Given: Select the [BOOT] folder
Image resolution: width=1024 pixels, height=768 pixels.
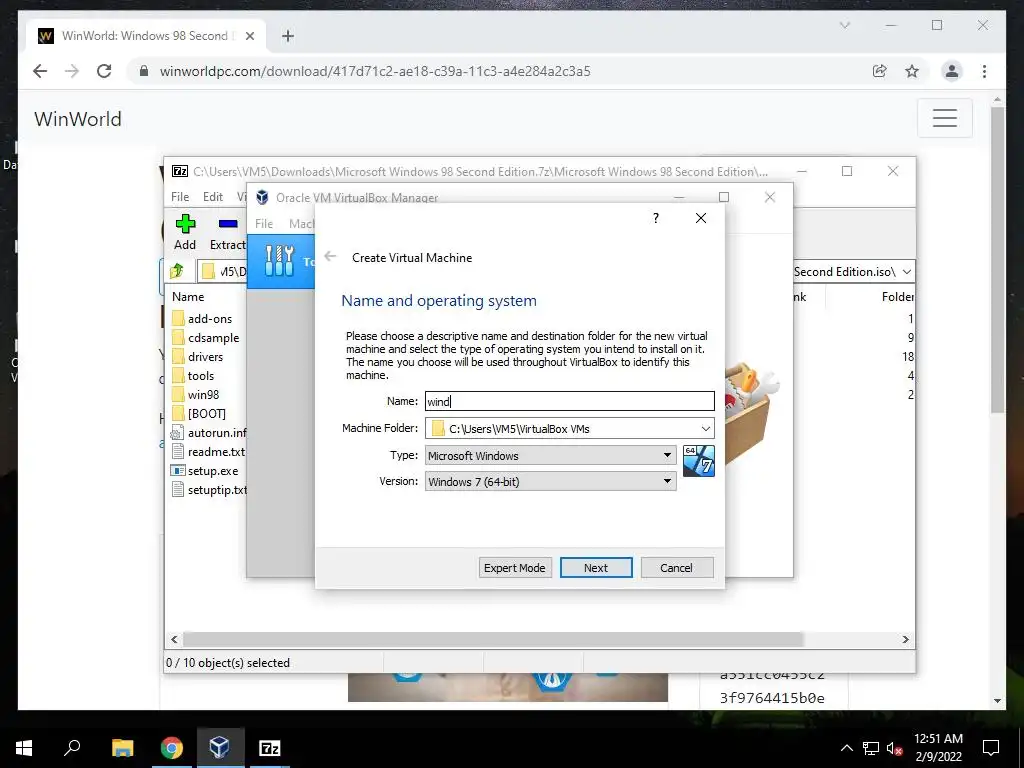Looking at the screenshot, I should click(206, 413).
